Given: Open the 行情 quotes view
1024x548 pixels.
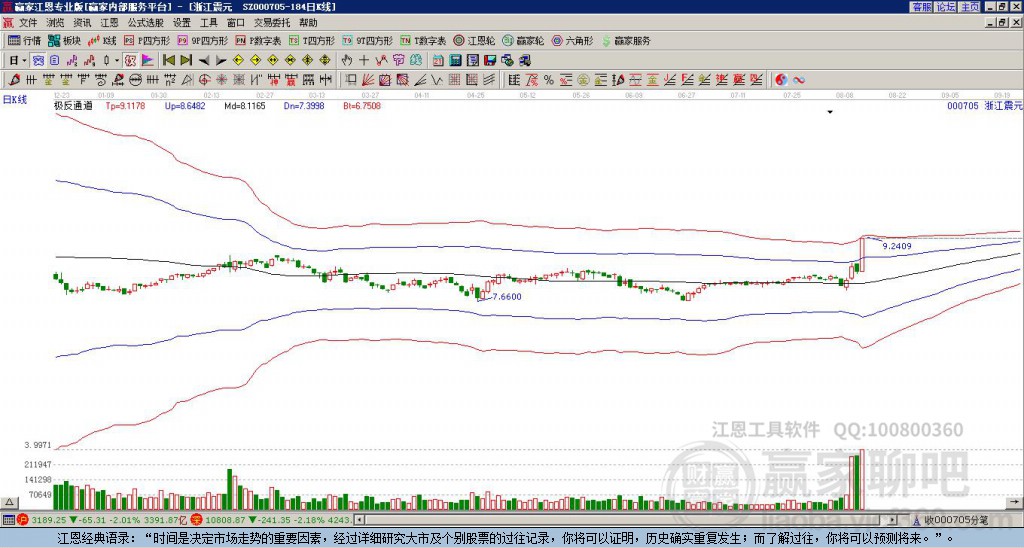Looking at the screenshot, I should 24,40.
